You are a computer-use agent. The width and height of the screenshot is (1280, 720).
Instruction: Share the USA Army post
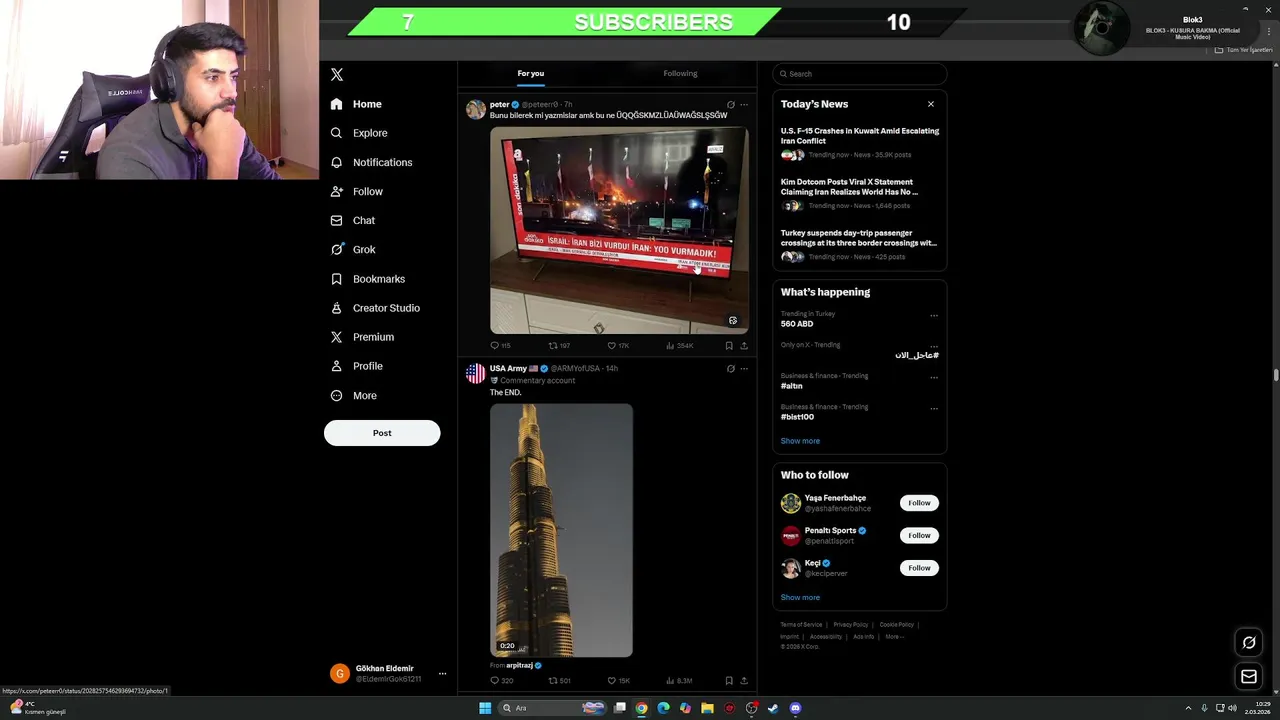744,681
